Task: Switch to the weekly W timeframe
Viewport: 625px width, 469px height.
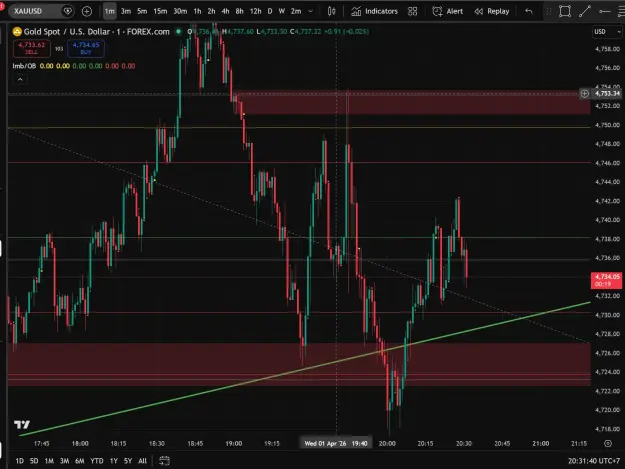Action: pos(282,11)
